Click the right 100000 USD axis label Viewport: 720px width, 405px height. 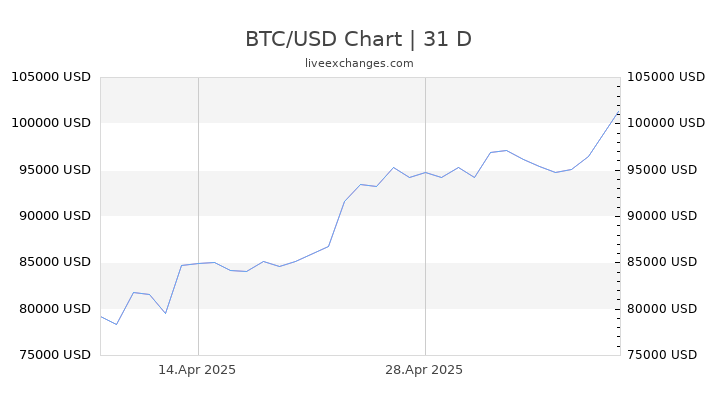(666, 123)
